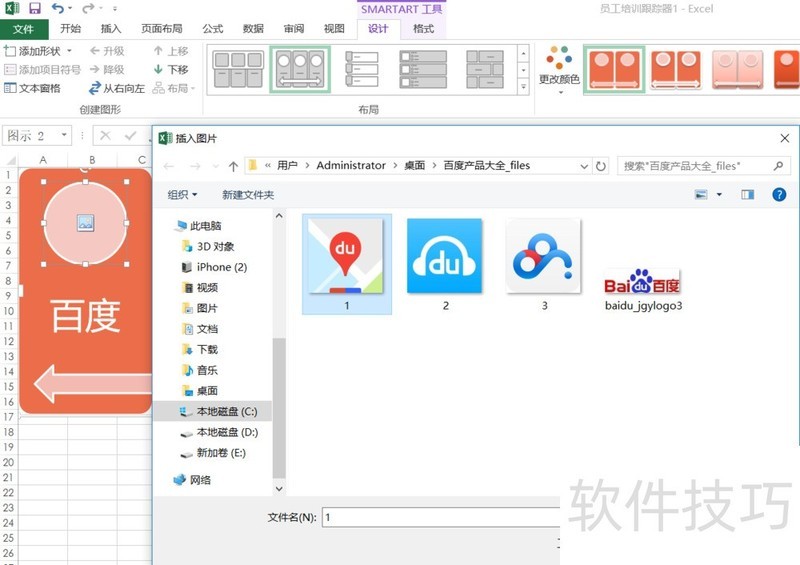Select Baidu music image file 2
This screenshot has width=800, height=565.
click(x=445, y=264)
